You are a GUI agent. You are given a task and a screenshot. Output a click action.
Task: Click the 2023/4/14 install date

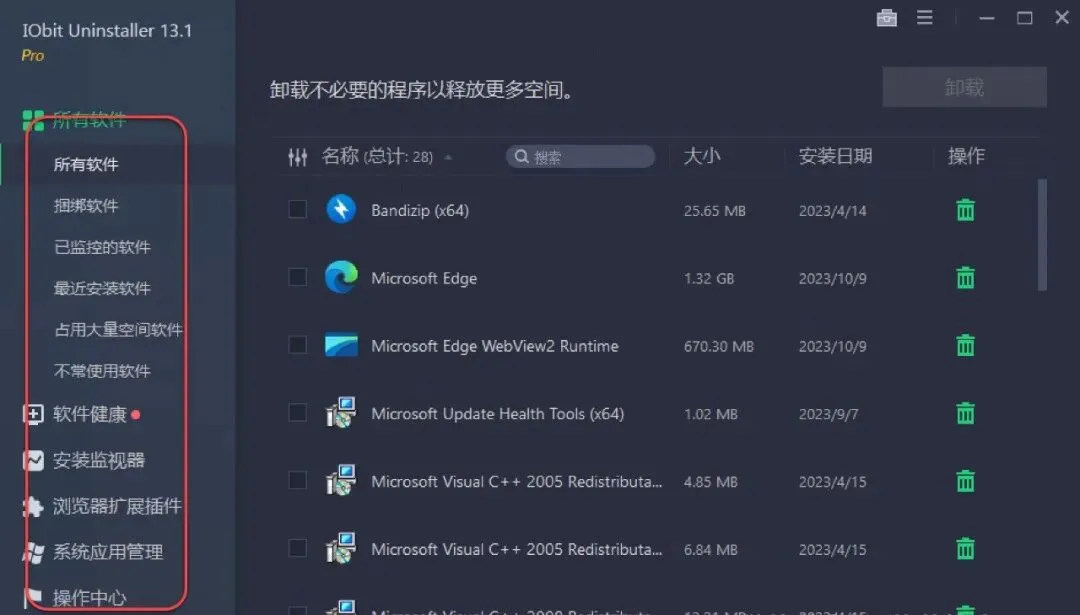tap(833, 211)
